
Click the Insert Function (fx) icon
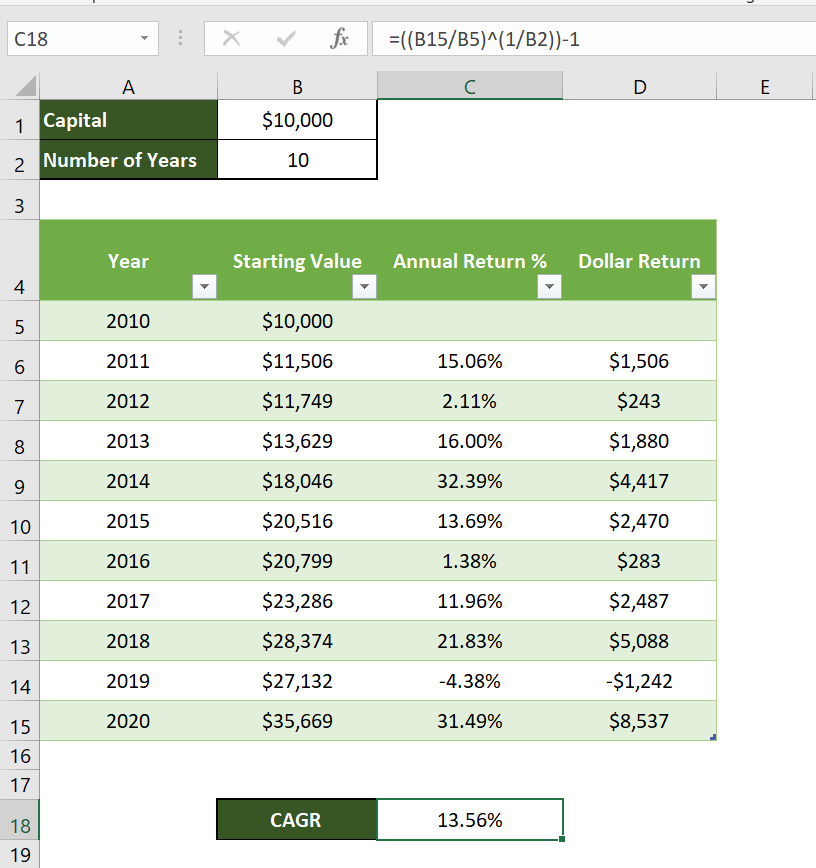pos(340,39)
